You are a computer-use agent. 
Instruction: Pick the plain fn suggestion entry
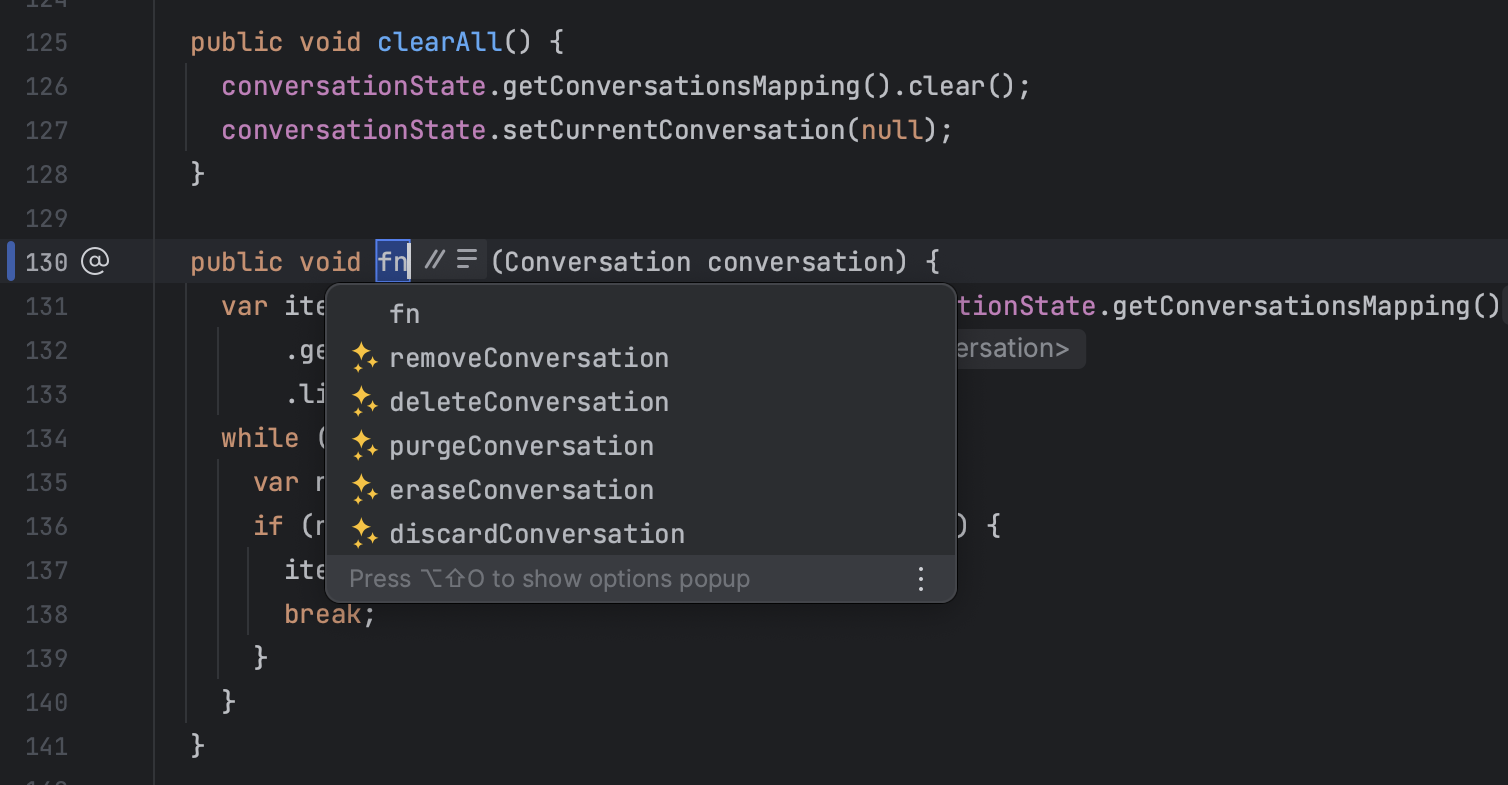point(641,314)
